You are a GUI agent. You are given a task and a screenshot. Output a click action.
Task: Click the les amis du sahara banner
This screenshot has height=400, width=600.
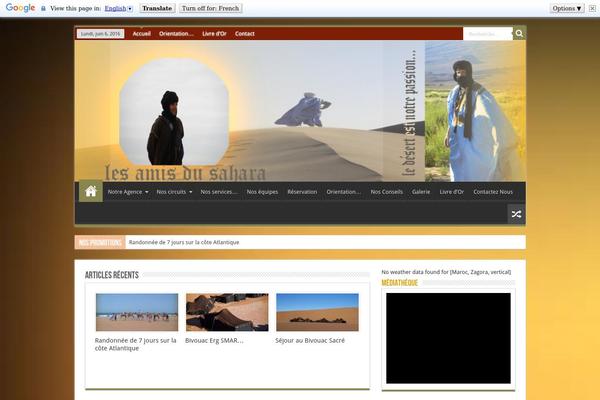click(x=300, y=111)
